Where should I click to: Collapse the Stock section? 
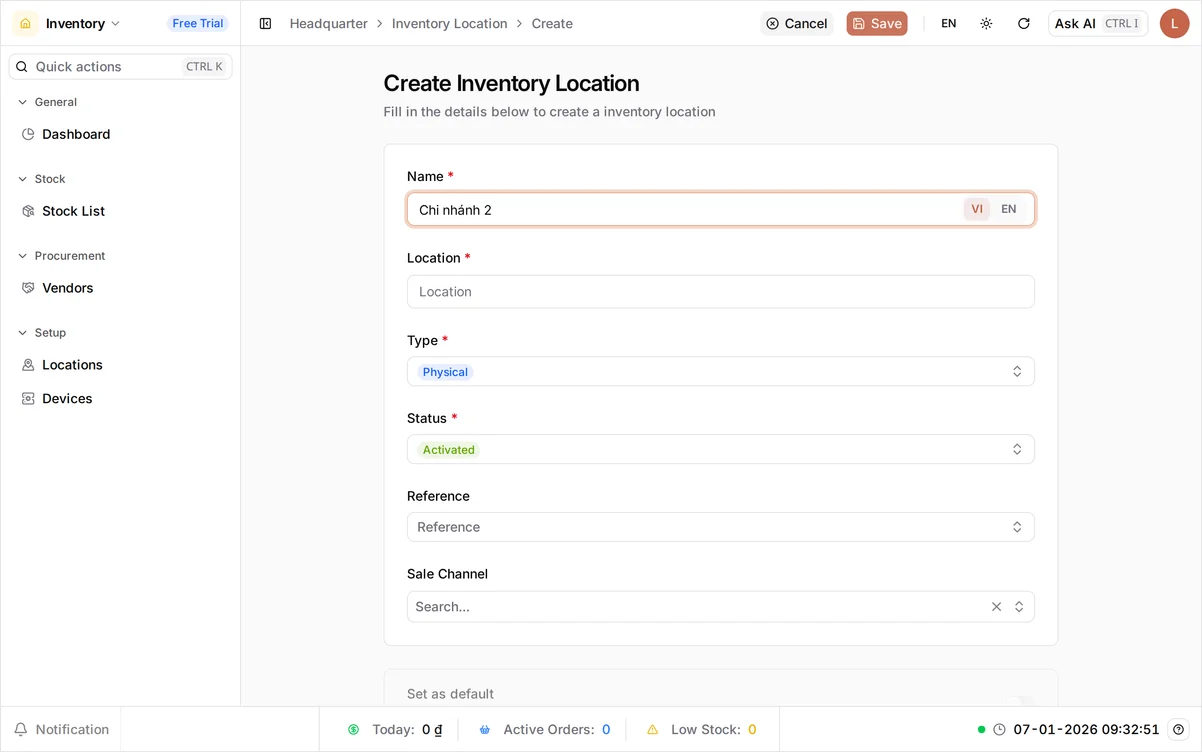pos(42,179)
